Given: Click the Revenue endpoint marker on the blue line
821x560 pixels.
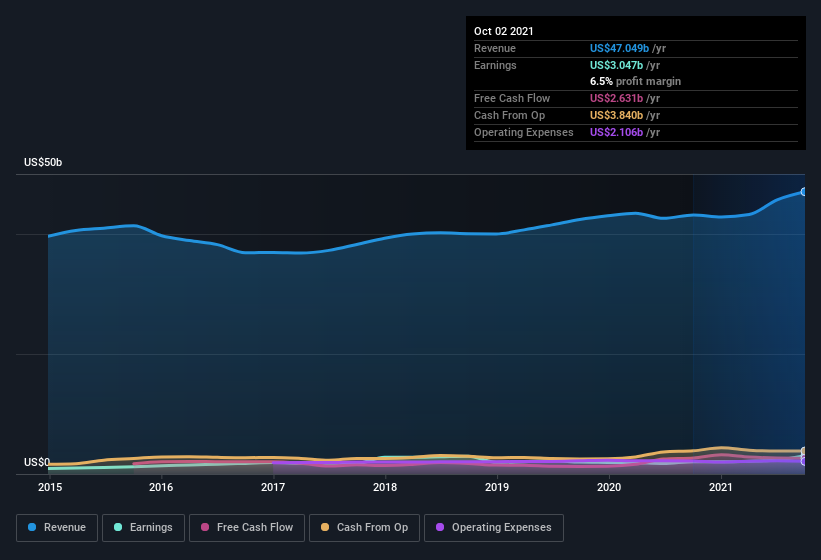Looking at the screenshot, I should [x=804, y=192].
